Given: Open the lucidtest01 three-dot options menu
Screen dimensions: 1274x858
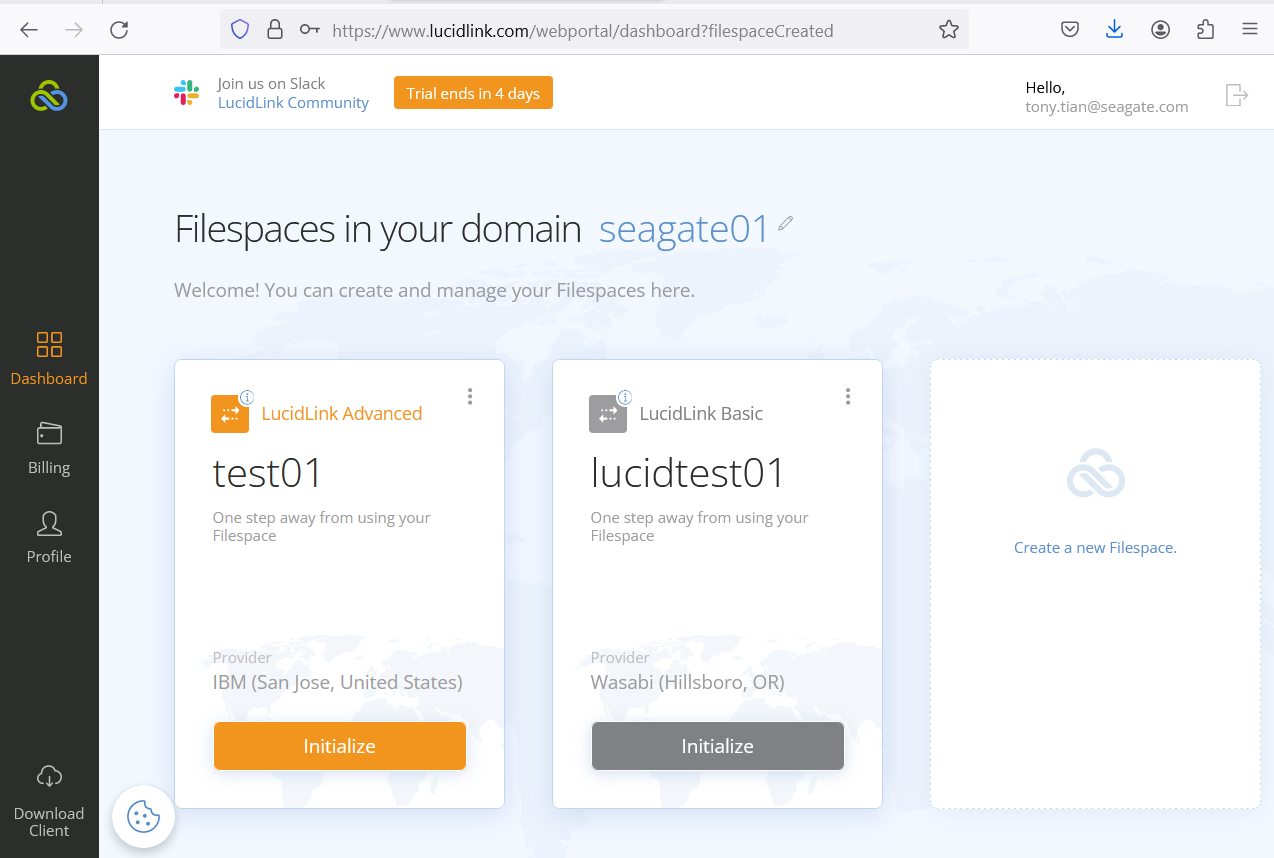Looking at the screenshot, I should coord(848,397).
